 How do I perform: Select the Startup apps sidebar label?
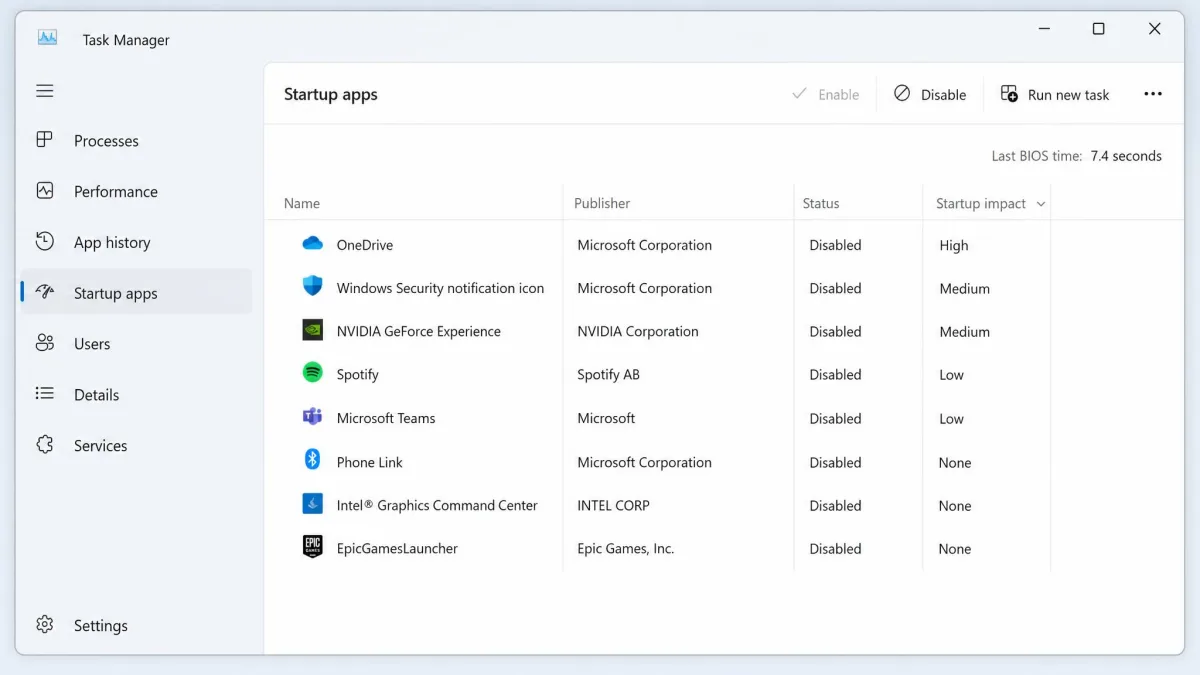click(x=116, y=294)
